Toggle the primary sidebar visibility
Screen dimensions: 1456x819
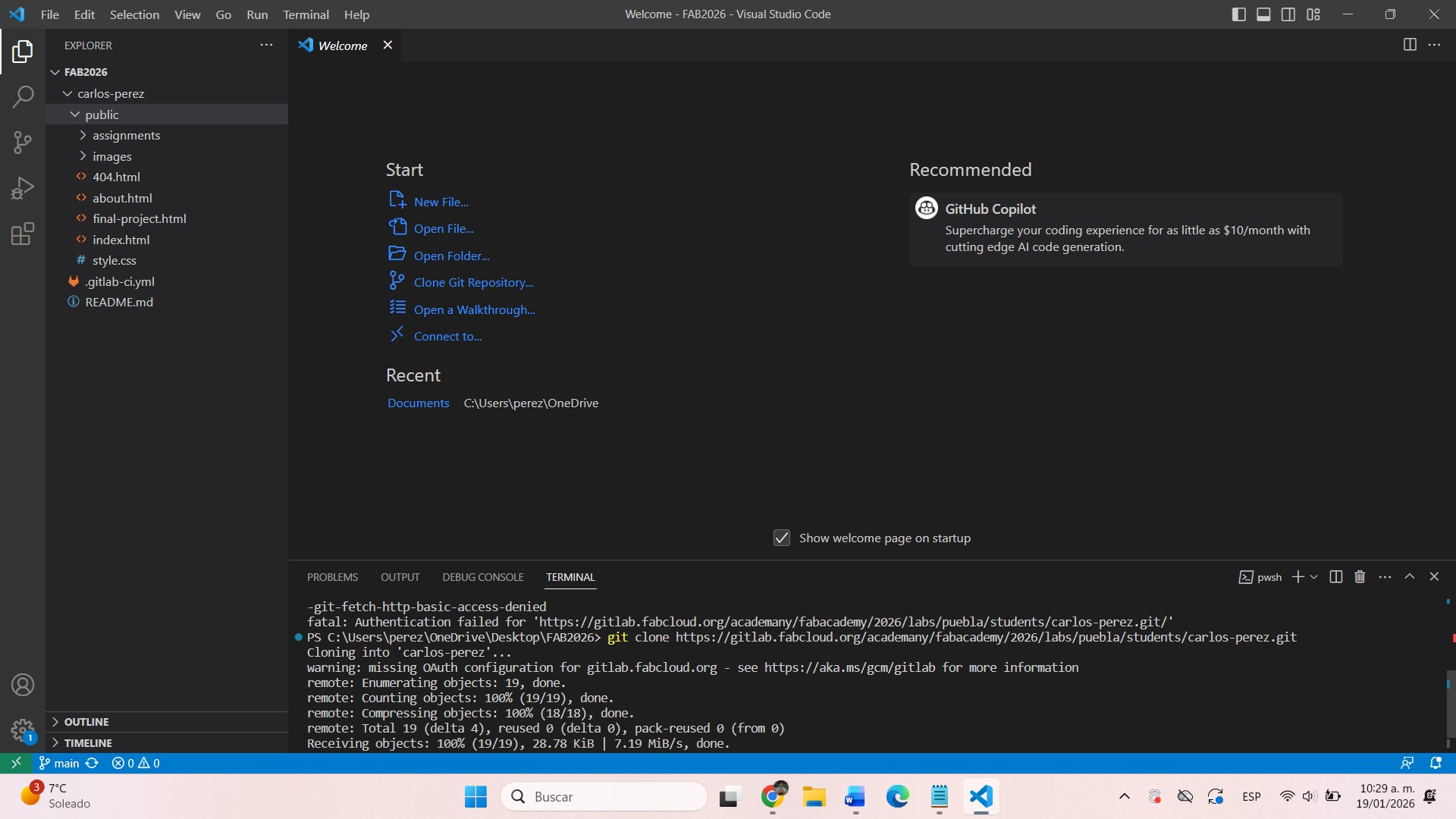(1238, 14)
